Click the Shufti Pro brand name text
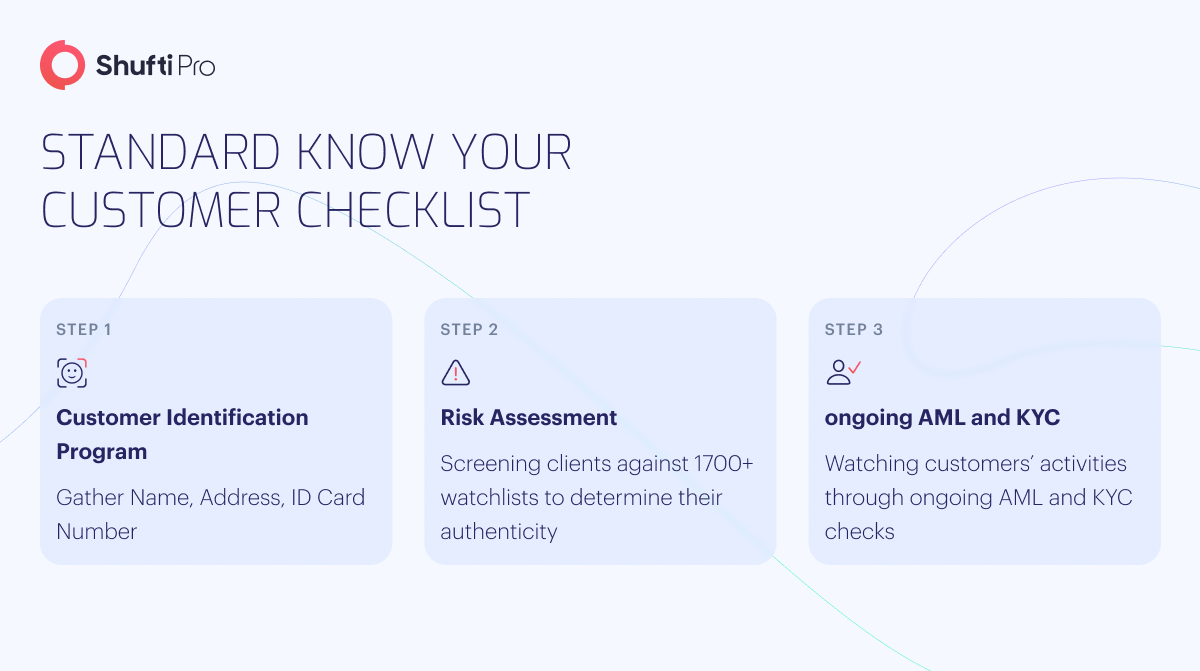 [155, 66]
